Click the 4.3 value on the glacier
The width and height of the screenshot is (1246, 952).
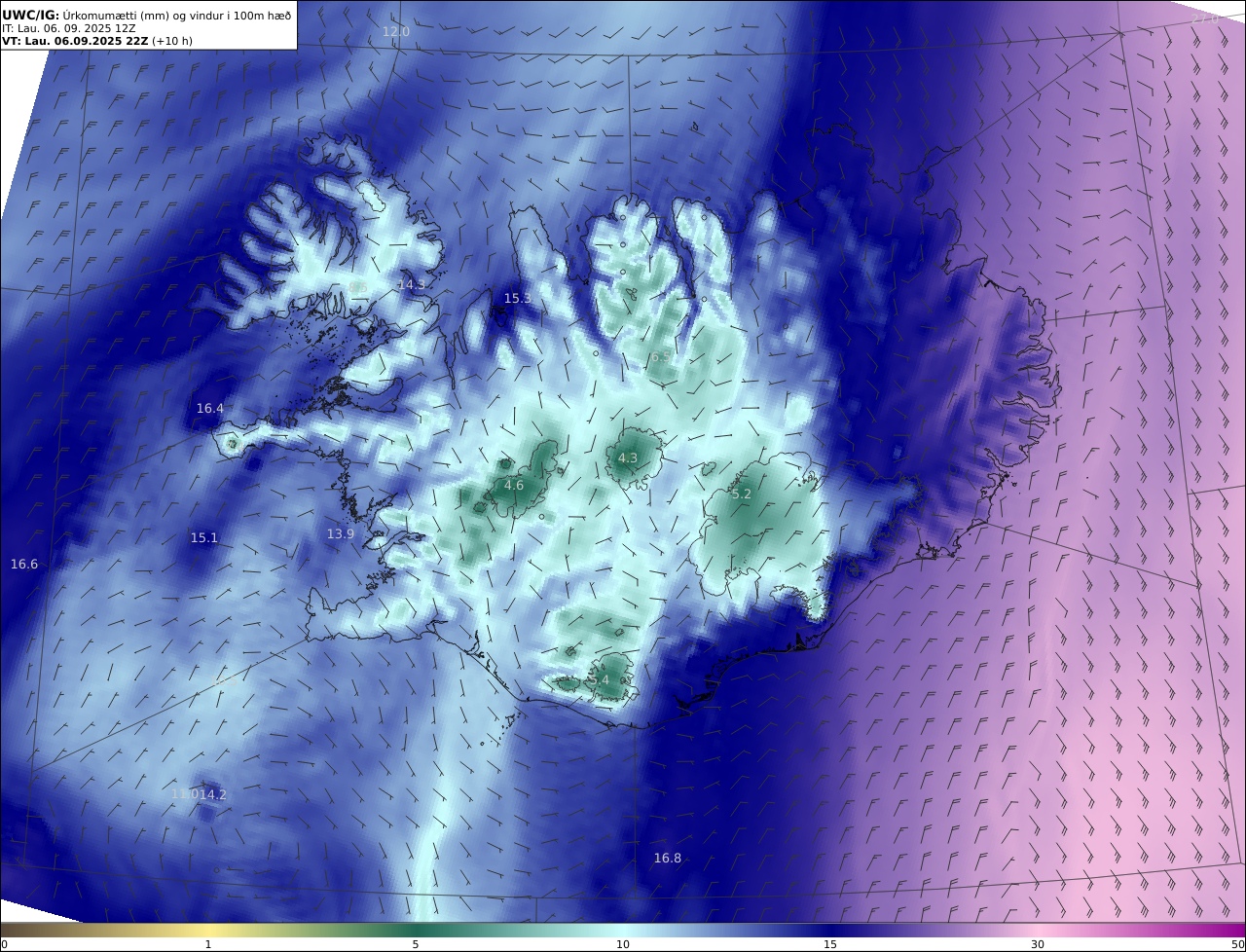pos(628,458)
